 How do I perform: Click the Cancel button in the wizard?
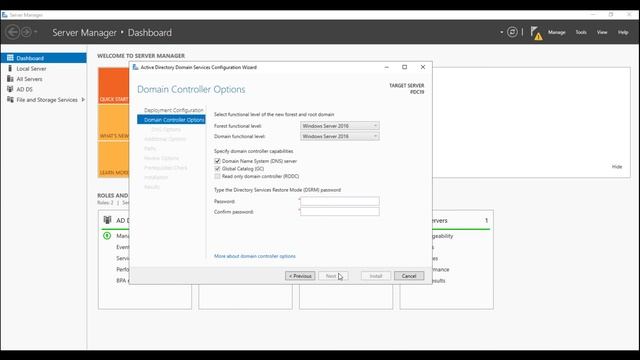click(x=409, y=276)
